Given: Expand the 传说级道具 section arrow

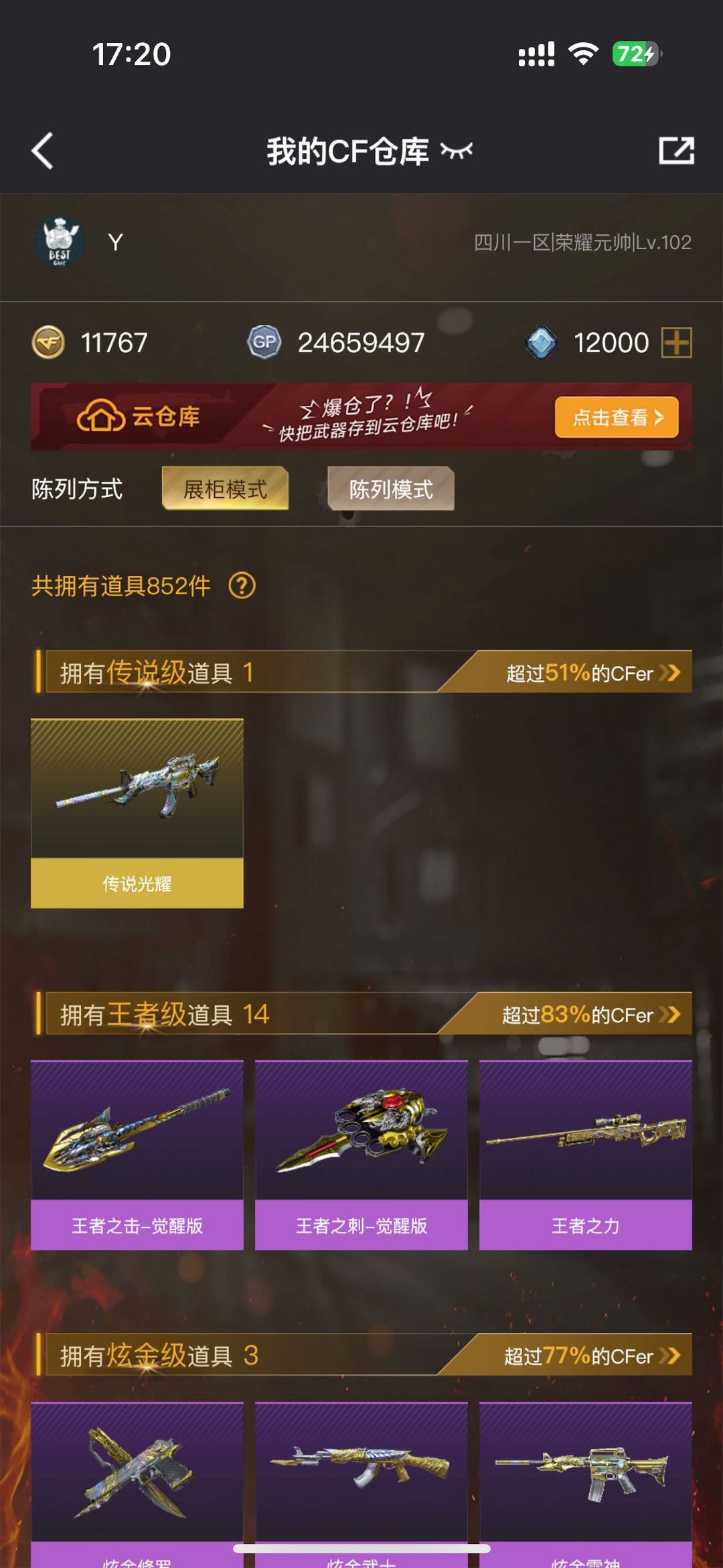Looking at the screenshot, I should coord(669,672).
